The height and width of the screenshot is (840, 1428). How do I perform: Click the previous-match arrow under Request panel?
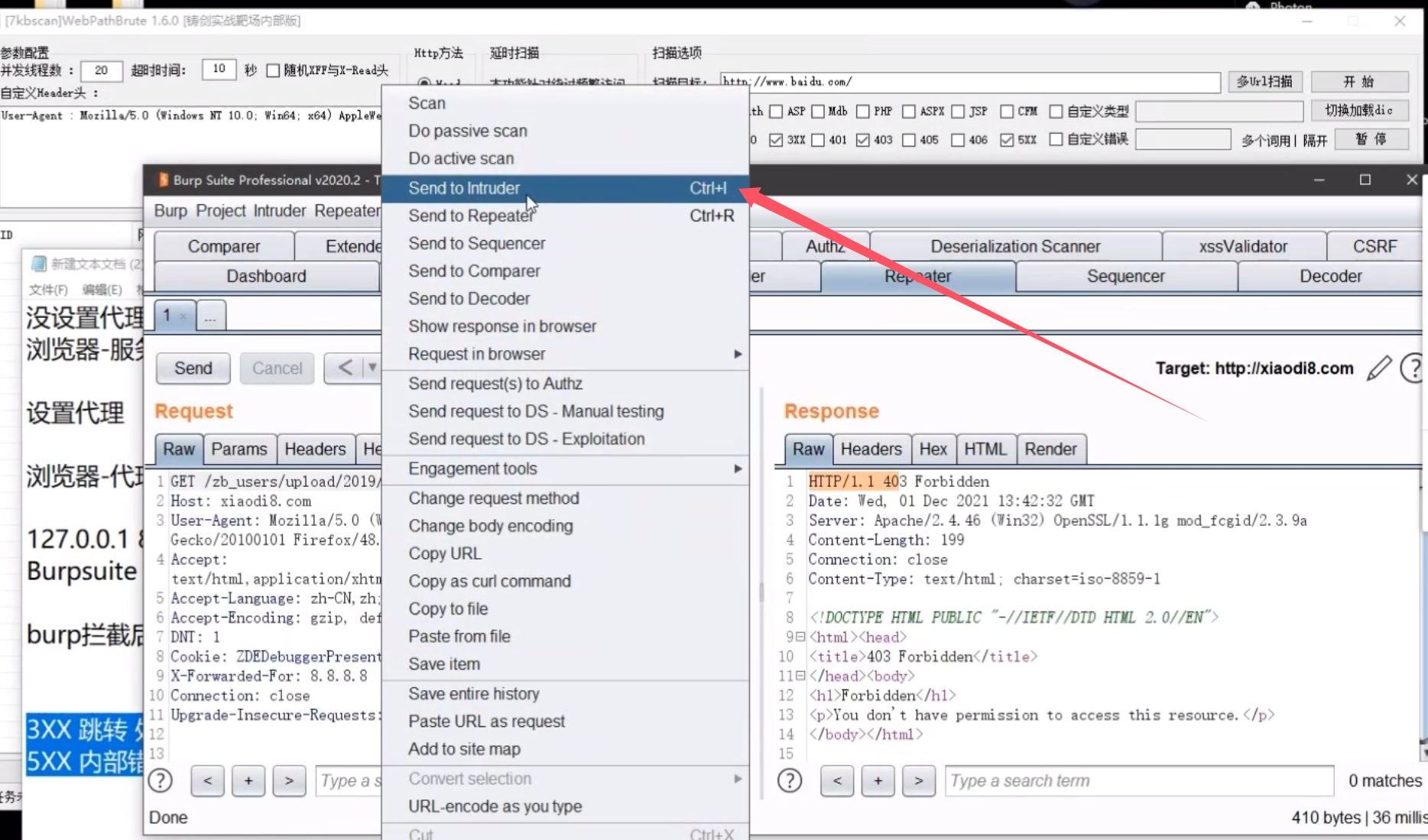click(x=208, y=781)
